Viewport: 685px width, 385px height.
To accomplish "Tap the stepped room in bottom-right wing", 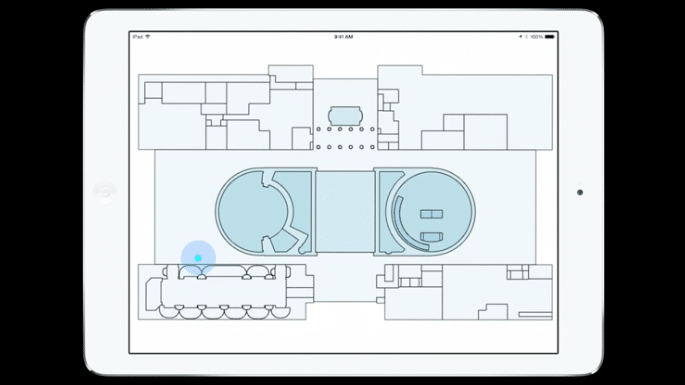I will [493, 312].
